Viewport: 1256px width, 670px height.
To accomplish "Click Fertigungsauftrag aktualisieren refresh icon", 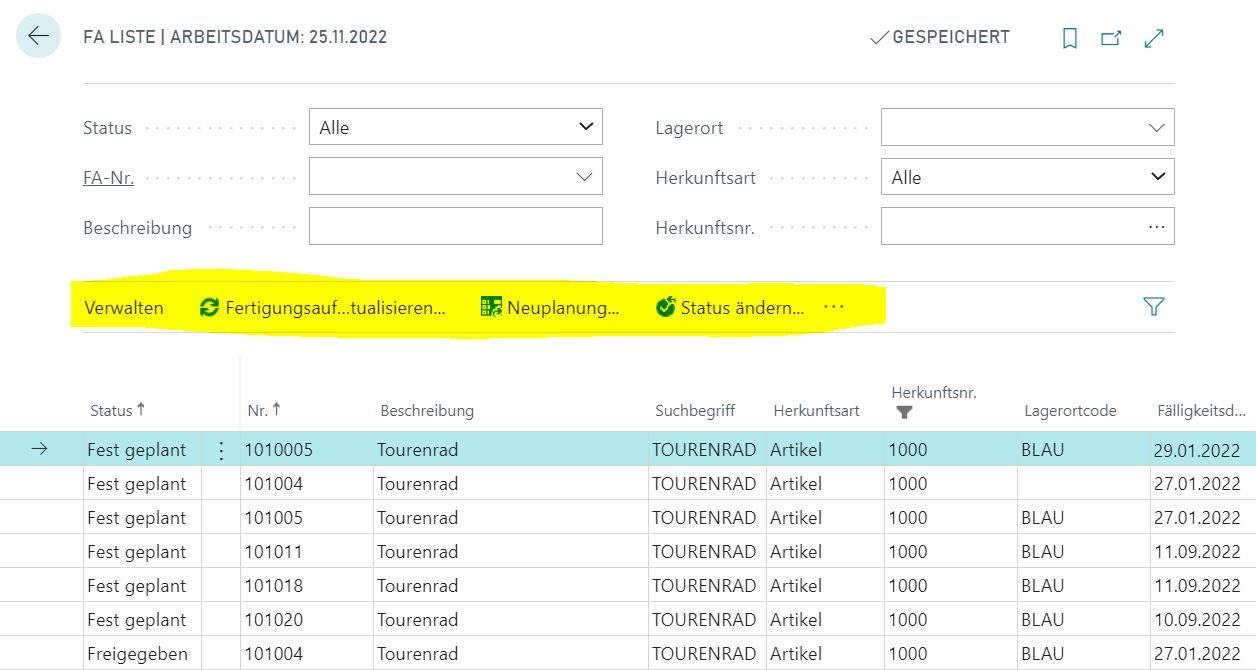I will click(x=209, y=307).
